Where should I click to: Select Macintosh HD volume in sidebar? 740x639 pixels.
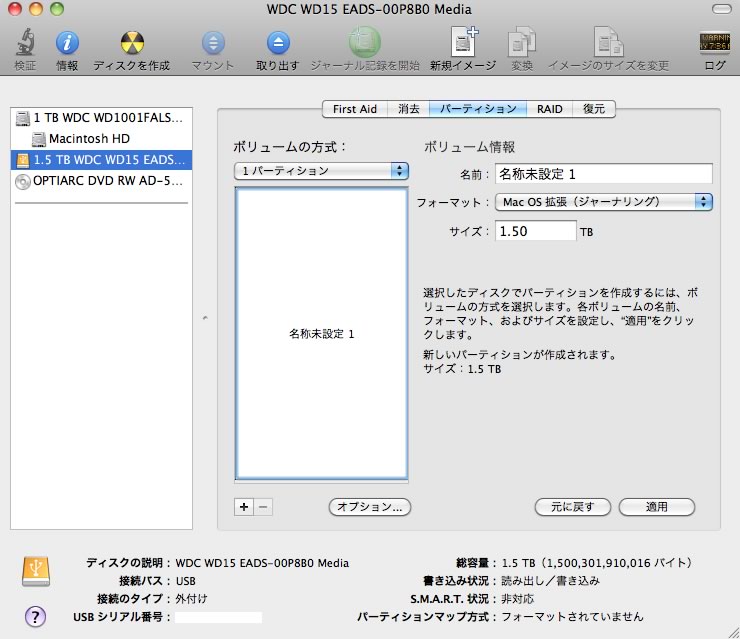click(89, 138)
